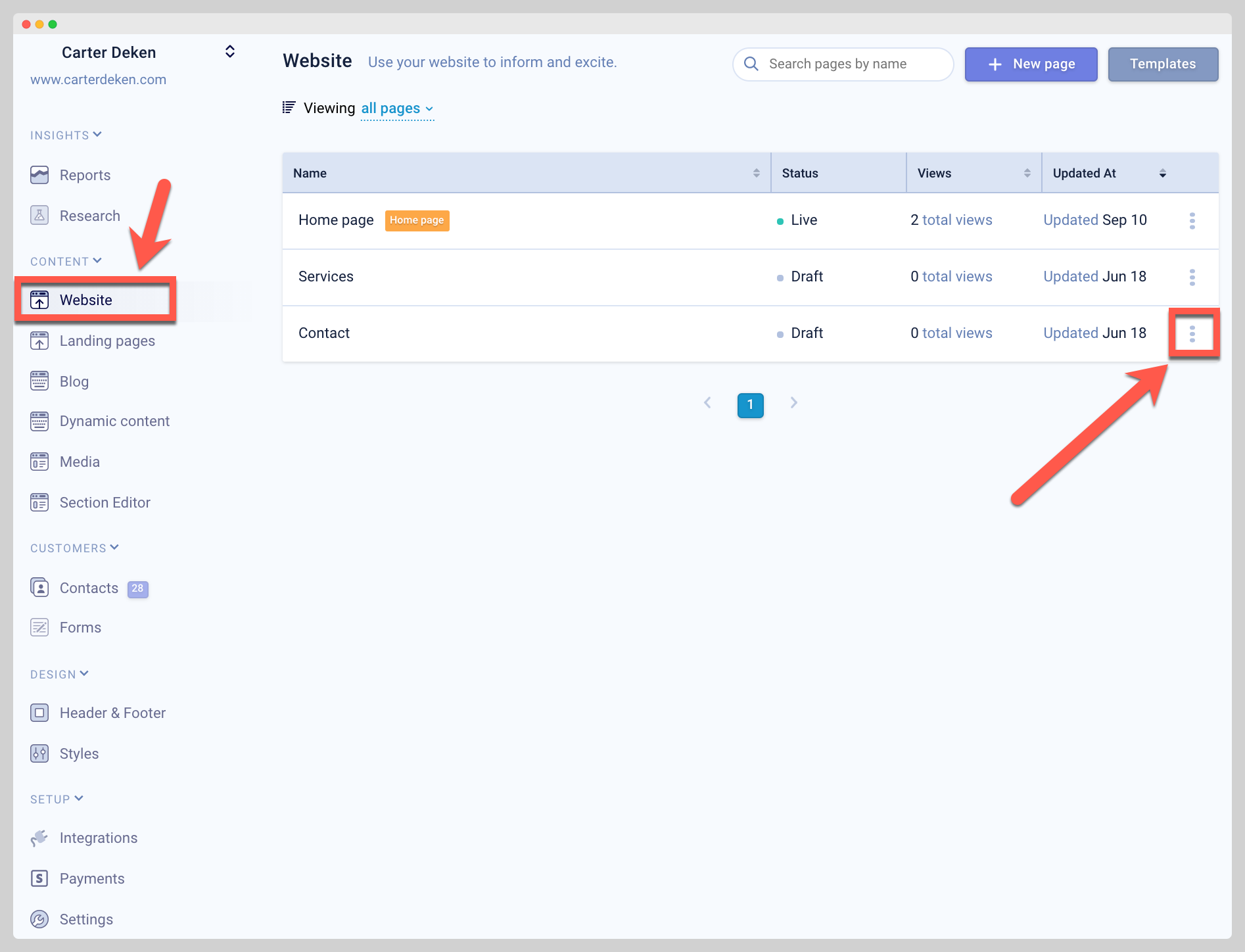
Task: Open Research via its flask icon
Action: (x=39, y=215)
